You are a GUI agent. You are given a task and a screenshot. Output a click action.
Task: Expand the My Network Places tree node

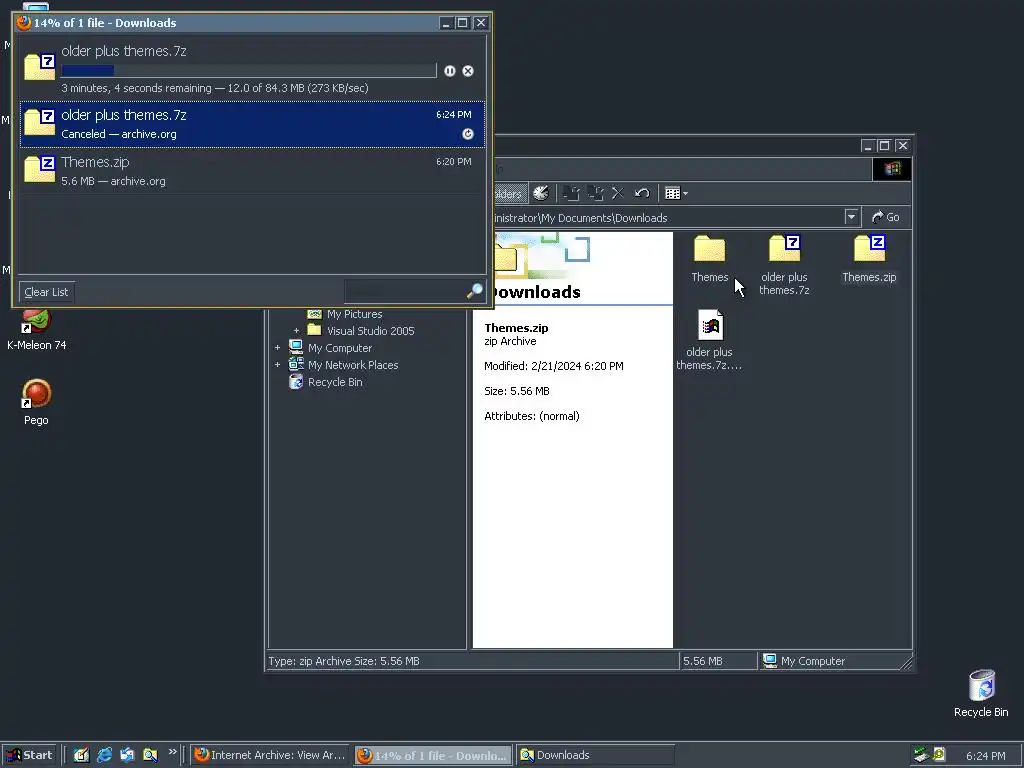tap(278, 365)
